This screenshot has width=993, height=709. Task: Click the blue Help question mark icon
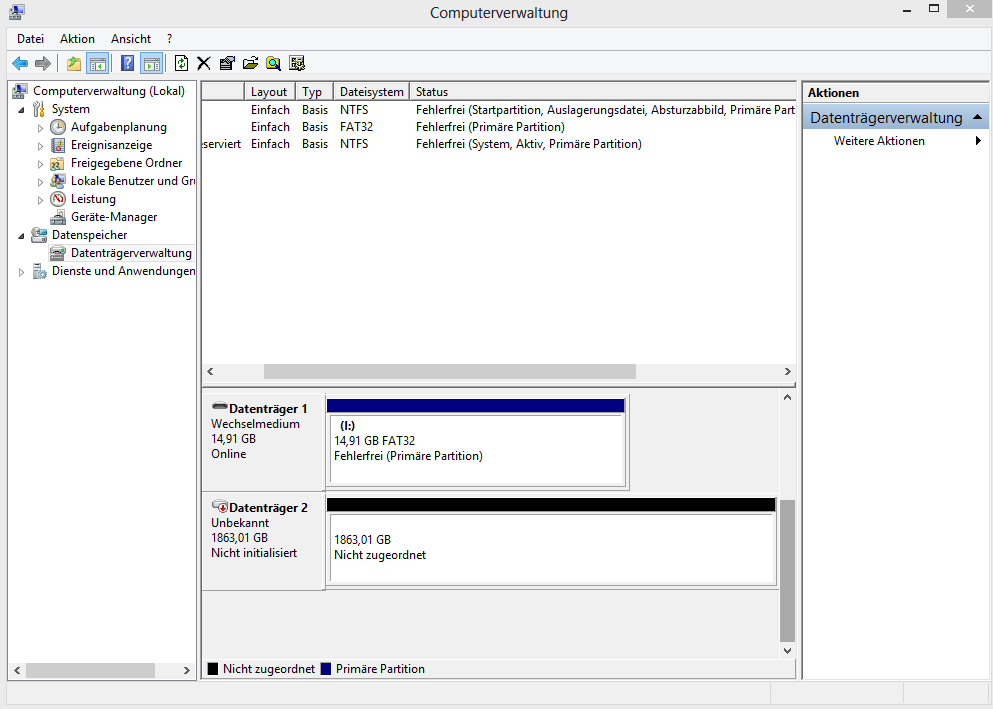tap(127, 63)
